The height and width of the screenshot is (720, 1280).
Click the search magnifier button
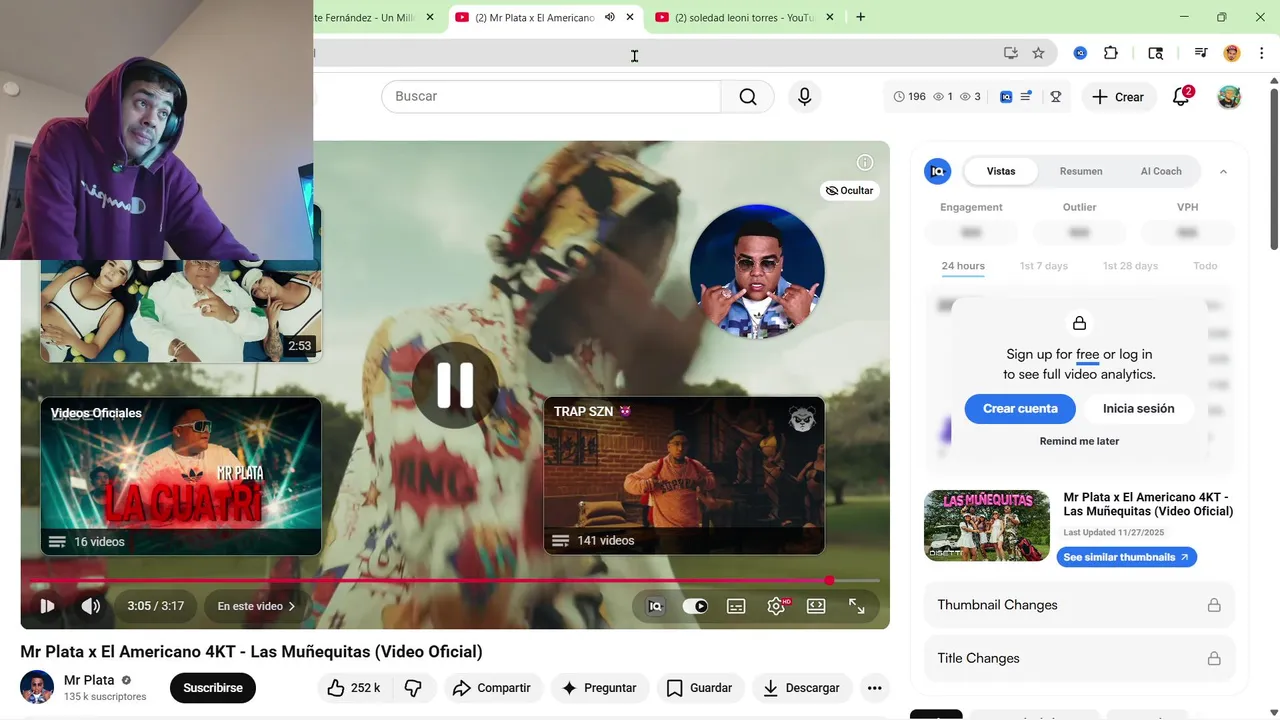[x=748, y=97]
